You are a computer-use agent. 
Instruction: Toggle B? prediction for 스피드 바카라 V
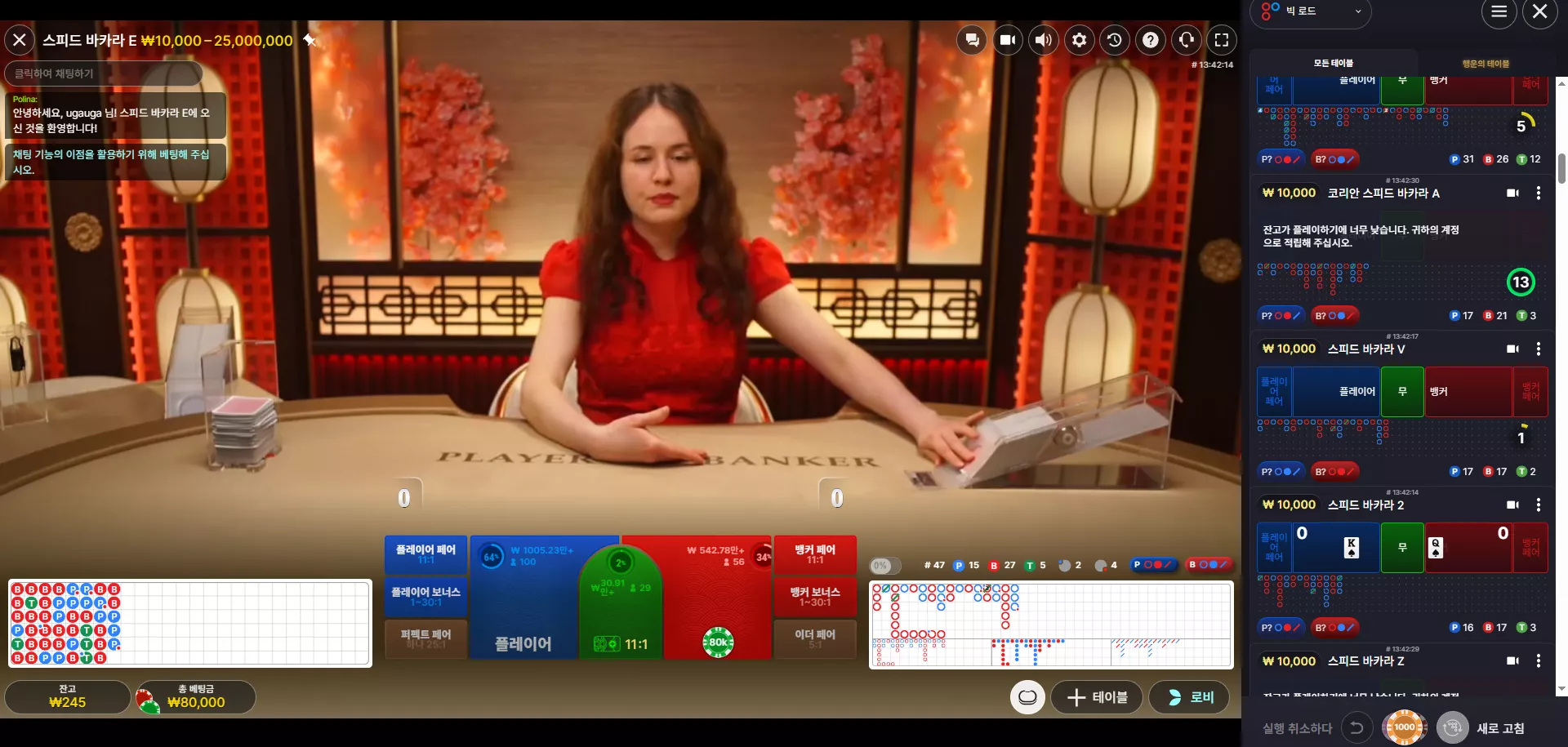[1334, 472]
